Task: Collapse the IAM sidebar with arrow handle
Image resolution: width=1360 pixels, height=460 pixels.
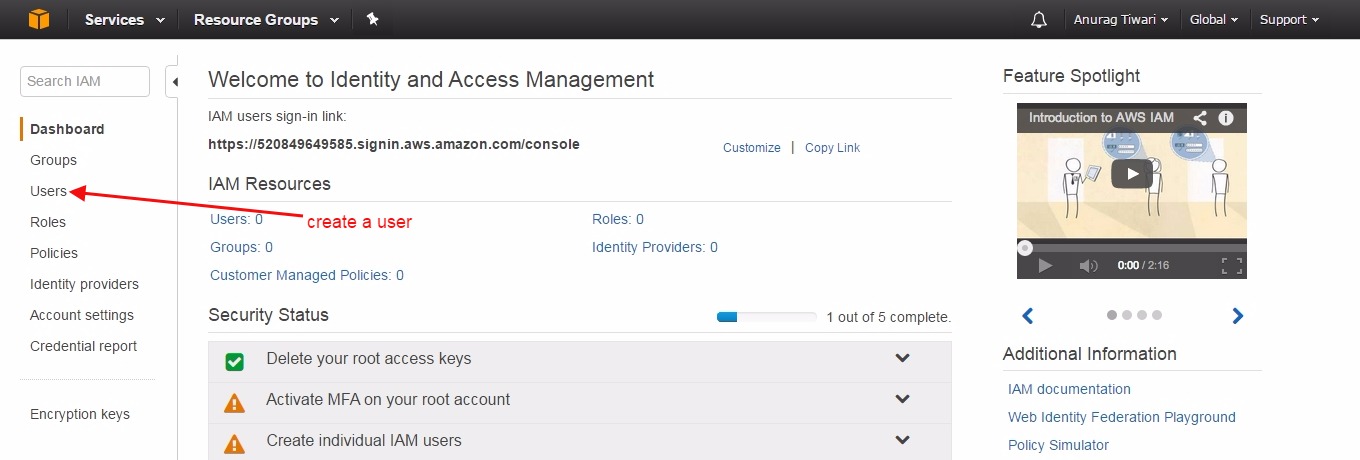Action: pos(174,82)
